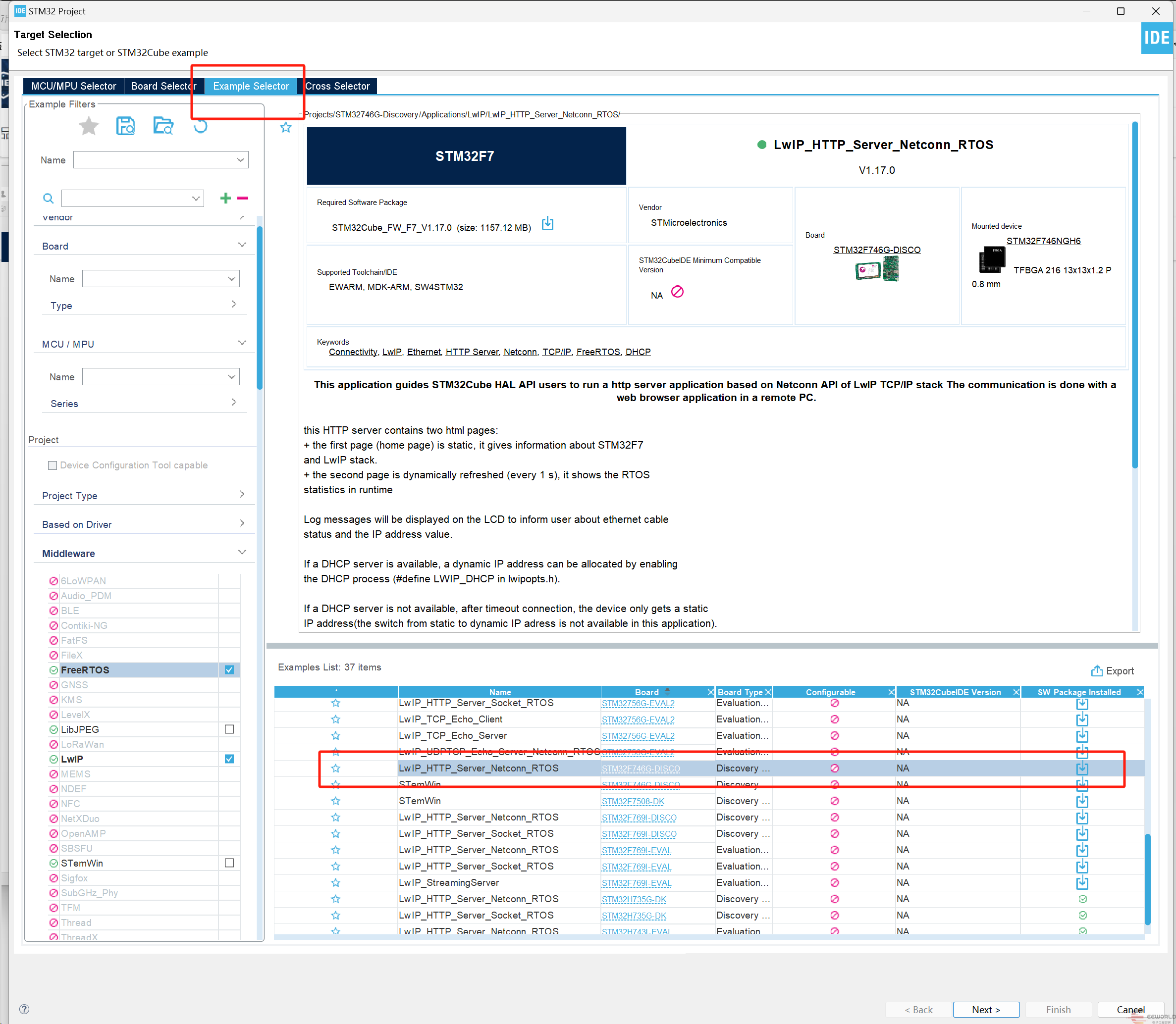Click the Export button
1176x1024 pixels.
point(1113,671)
